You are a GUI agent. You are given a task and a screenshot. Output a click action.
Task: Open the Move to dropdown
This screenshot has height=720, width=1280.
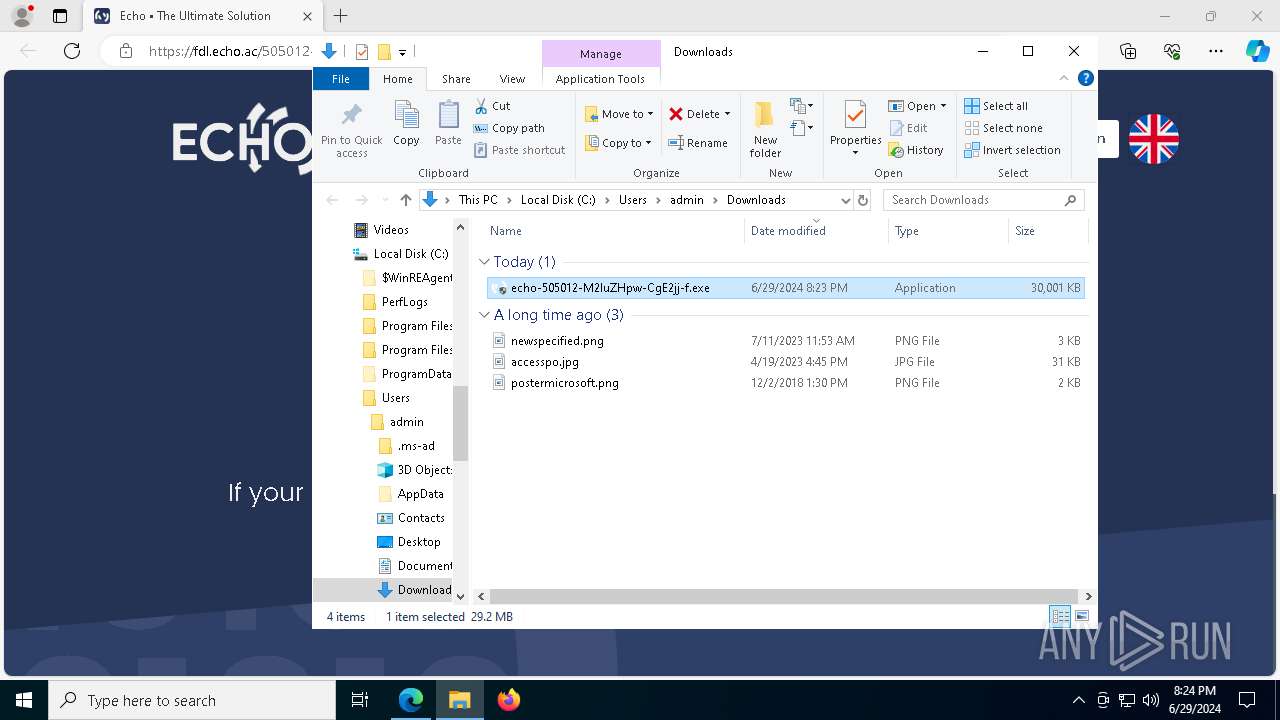click(x=619, y=114)
